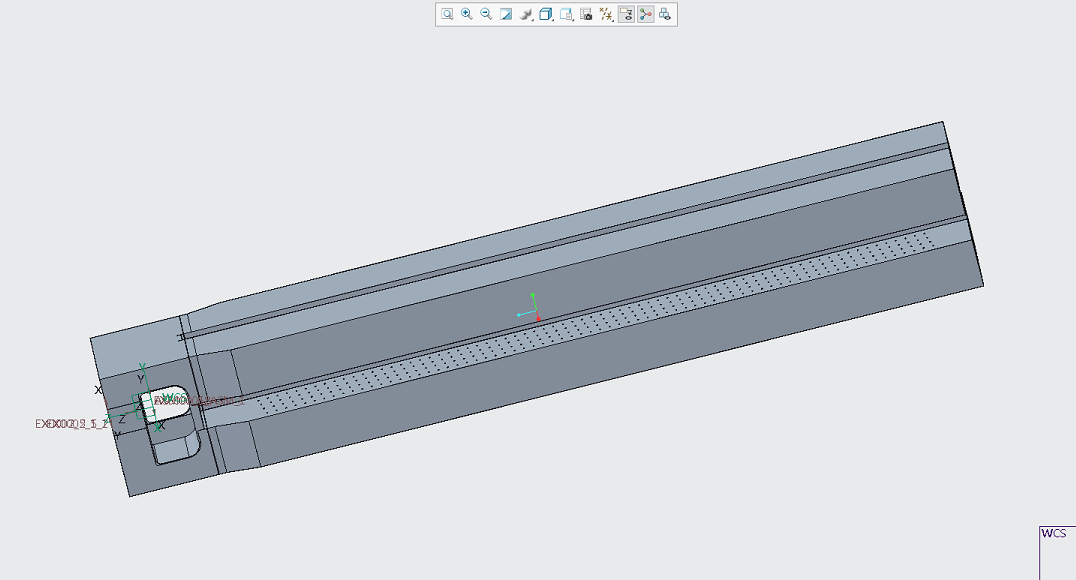Open the Datum Display Filters dropdown

click(606, 14)
